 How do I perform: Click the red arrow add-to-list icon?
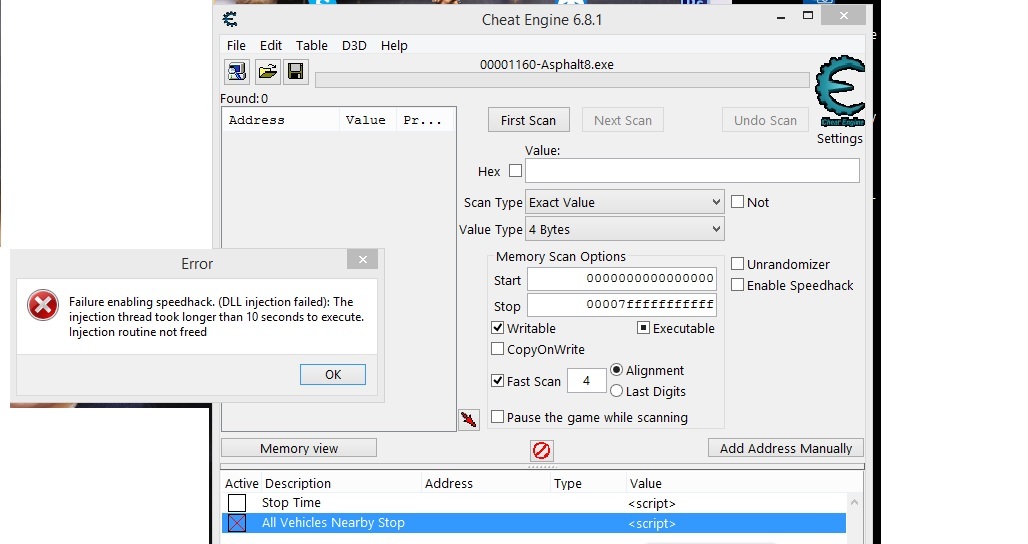point(469,419)
